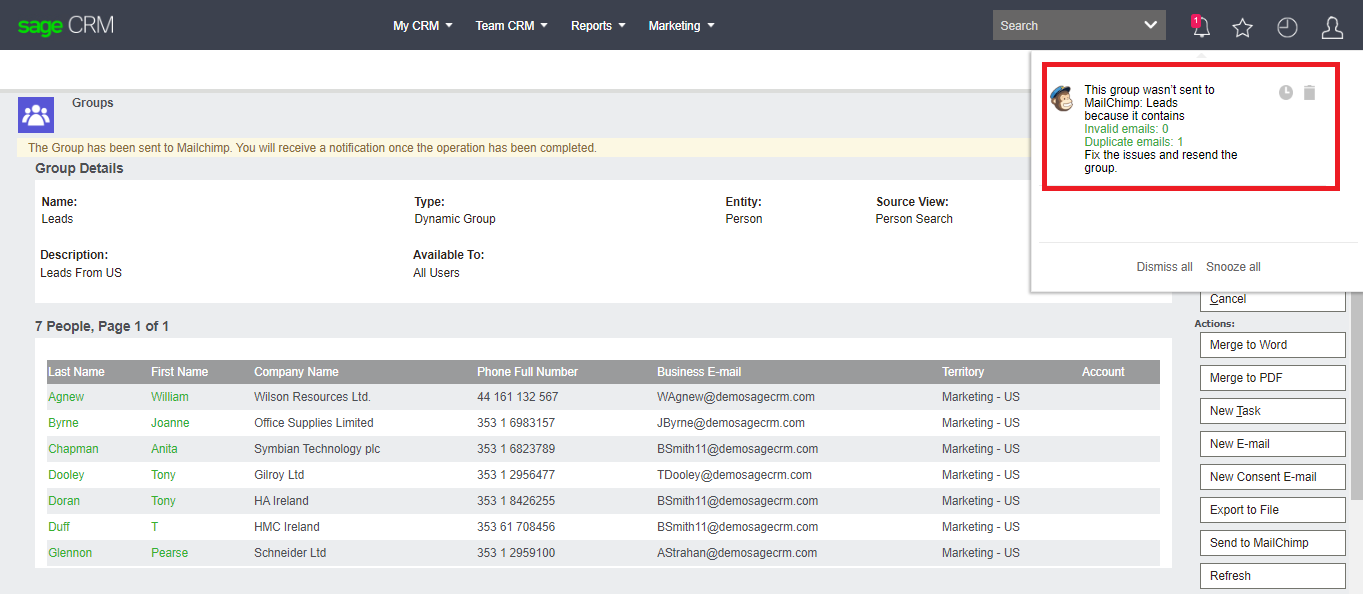Select Schneider Ltd company cell
The height and width of the screenshot is (594, 1363).
coord(290,553)
